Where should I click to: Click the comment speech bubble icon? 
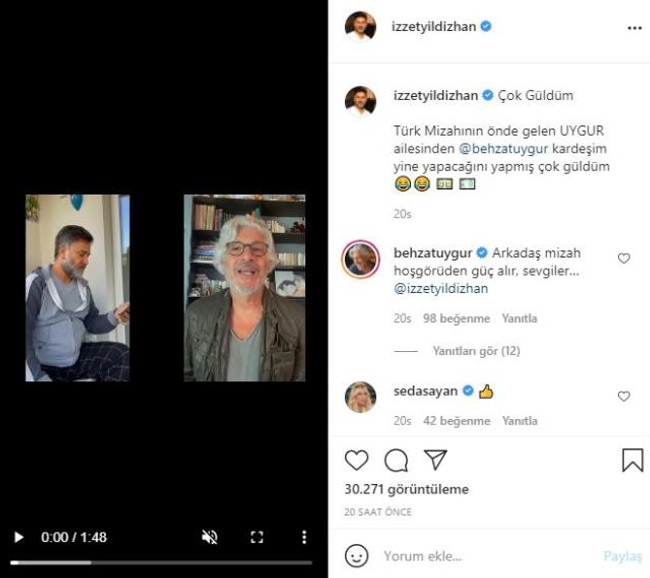tap(396, 460)
